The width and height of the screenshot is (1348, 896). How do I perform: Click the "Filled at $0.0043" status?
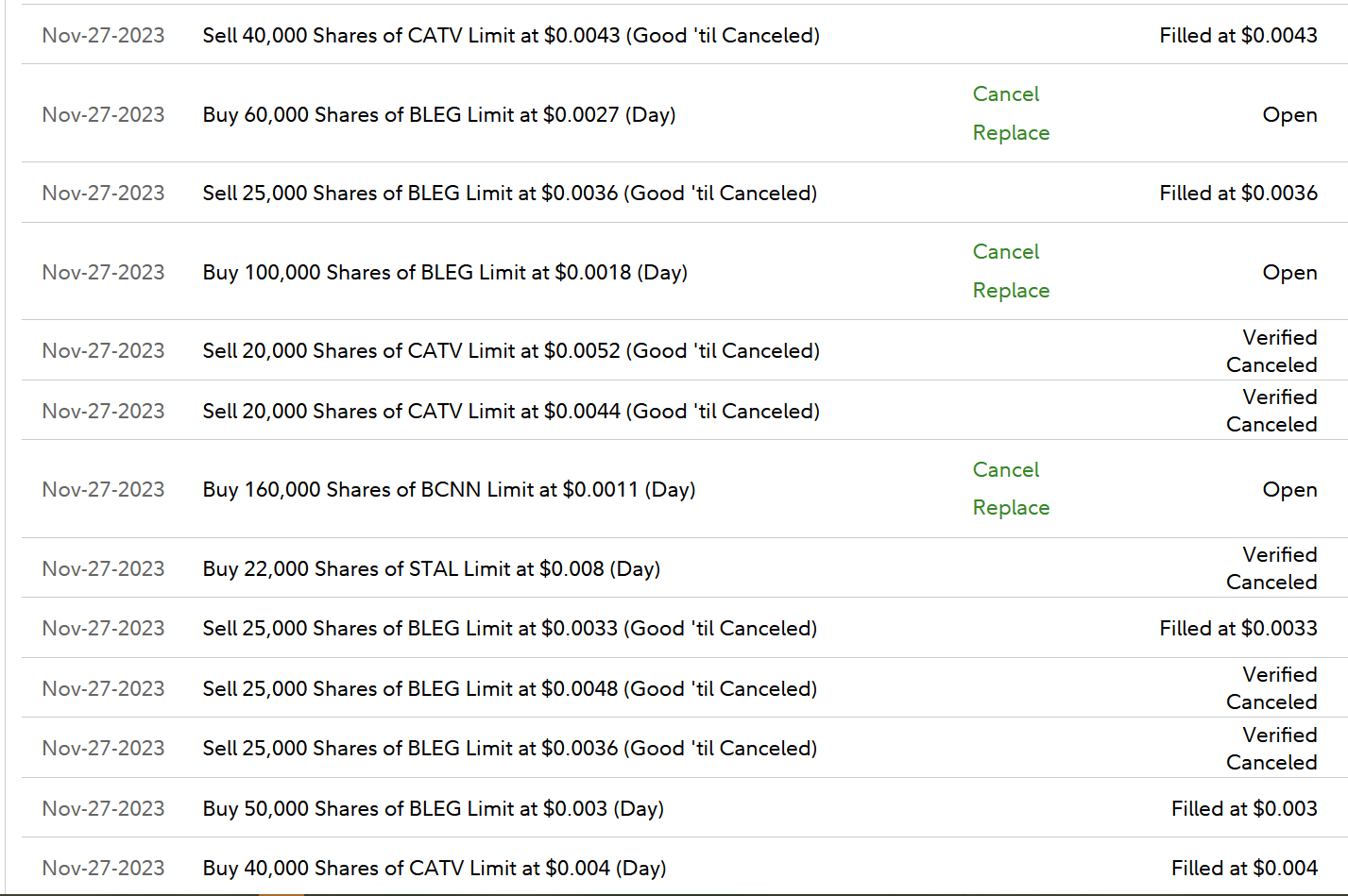1237,36
